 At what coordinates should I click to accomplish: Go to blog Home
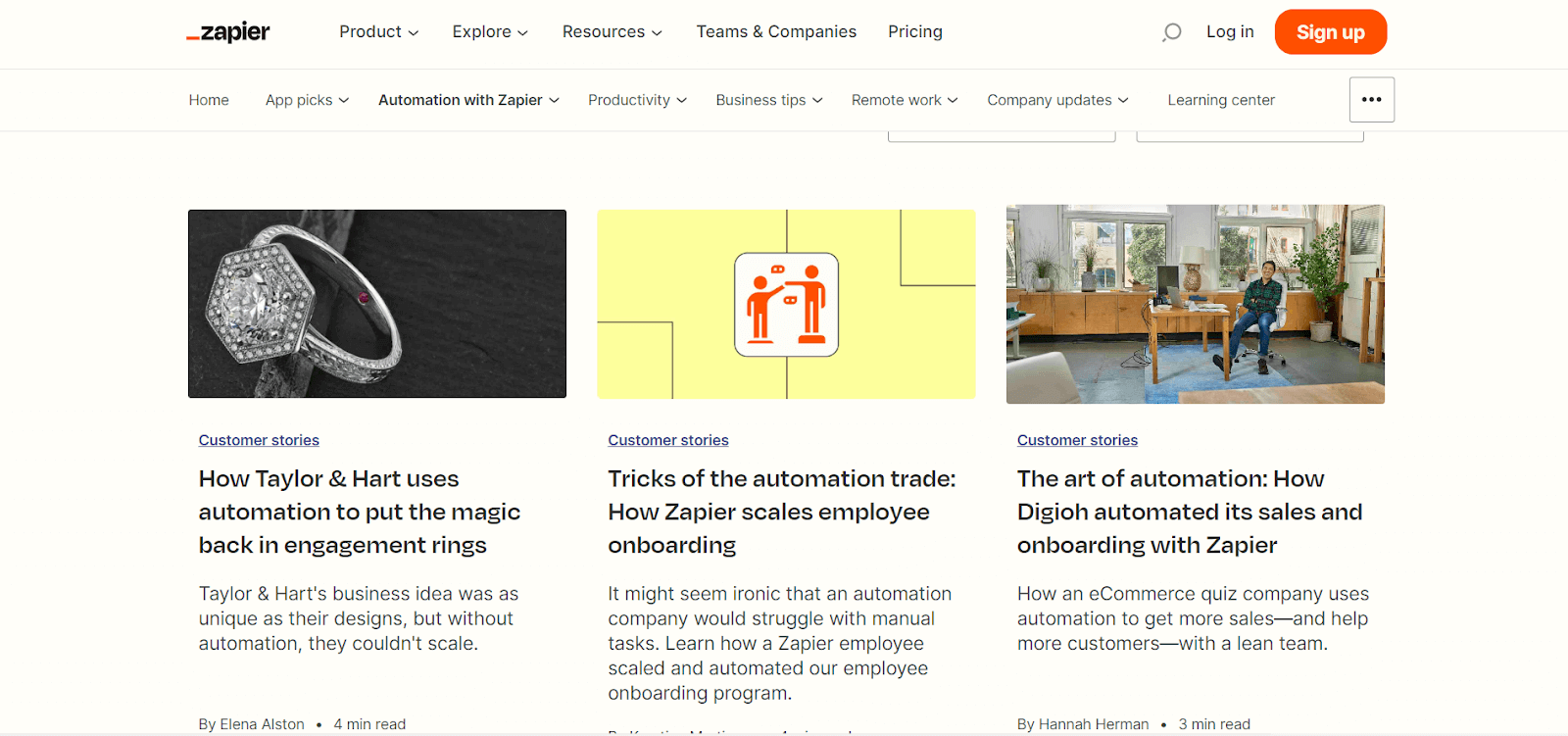coord(209,100)
